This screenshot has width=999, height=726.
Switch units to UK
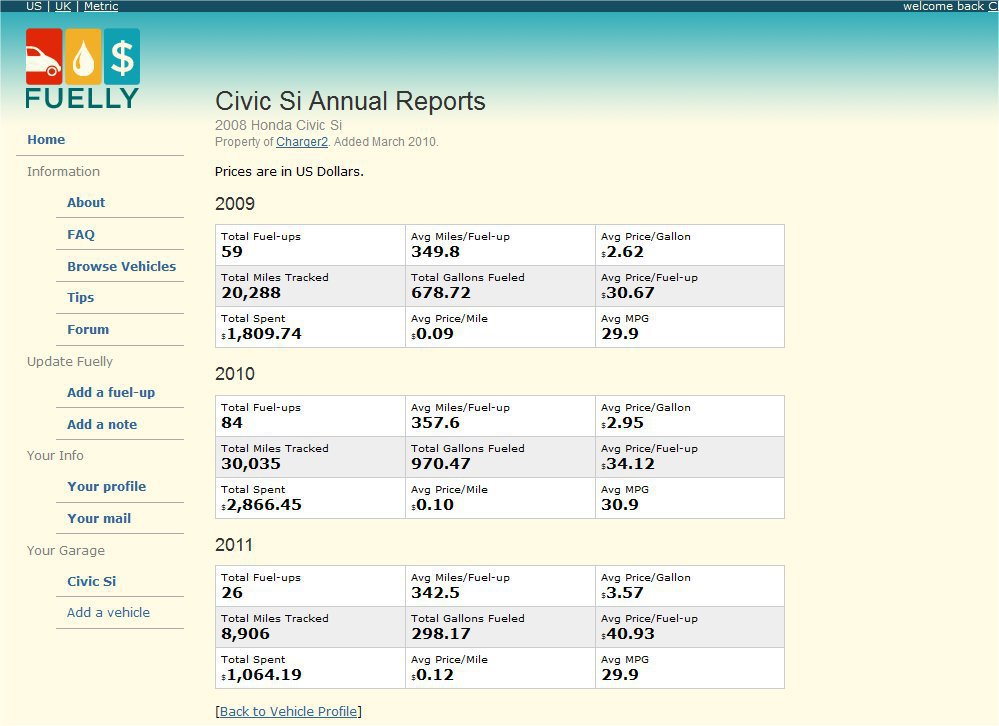63,6
